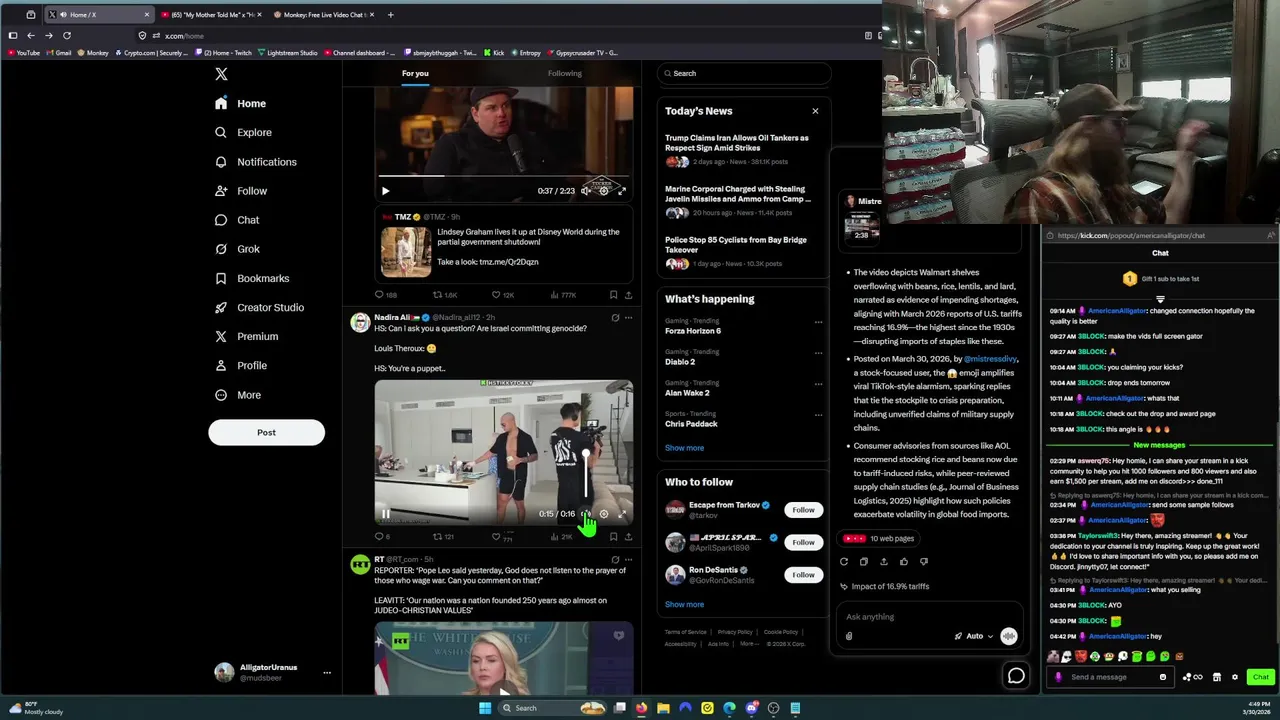Viewport: 1280px width, 720px height.
Task: Click Kick Send a message field
Action: [x=1110, y=677]
